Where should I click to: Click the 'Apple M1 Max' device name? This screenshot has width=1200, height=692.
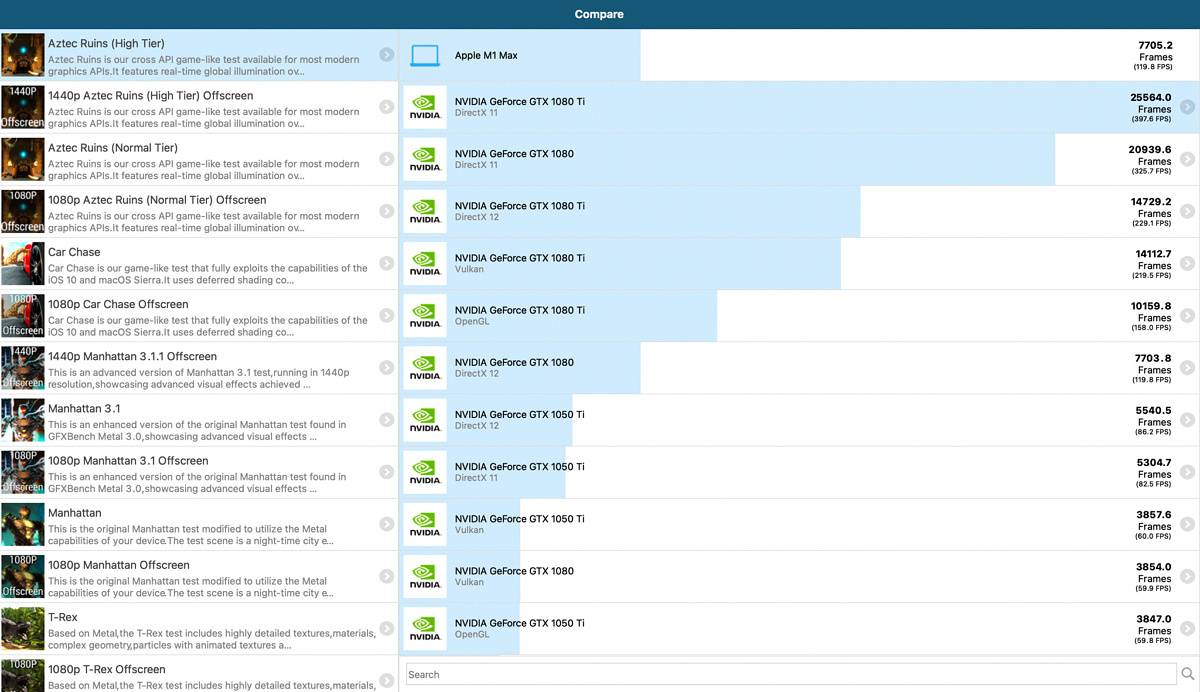[486, 56]
